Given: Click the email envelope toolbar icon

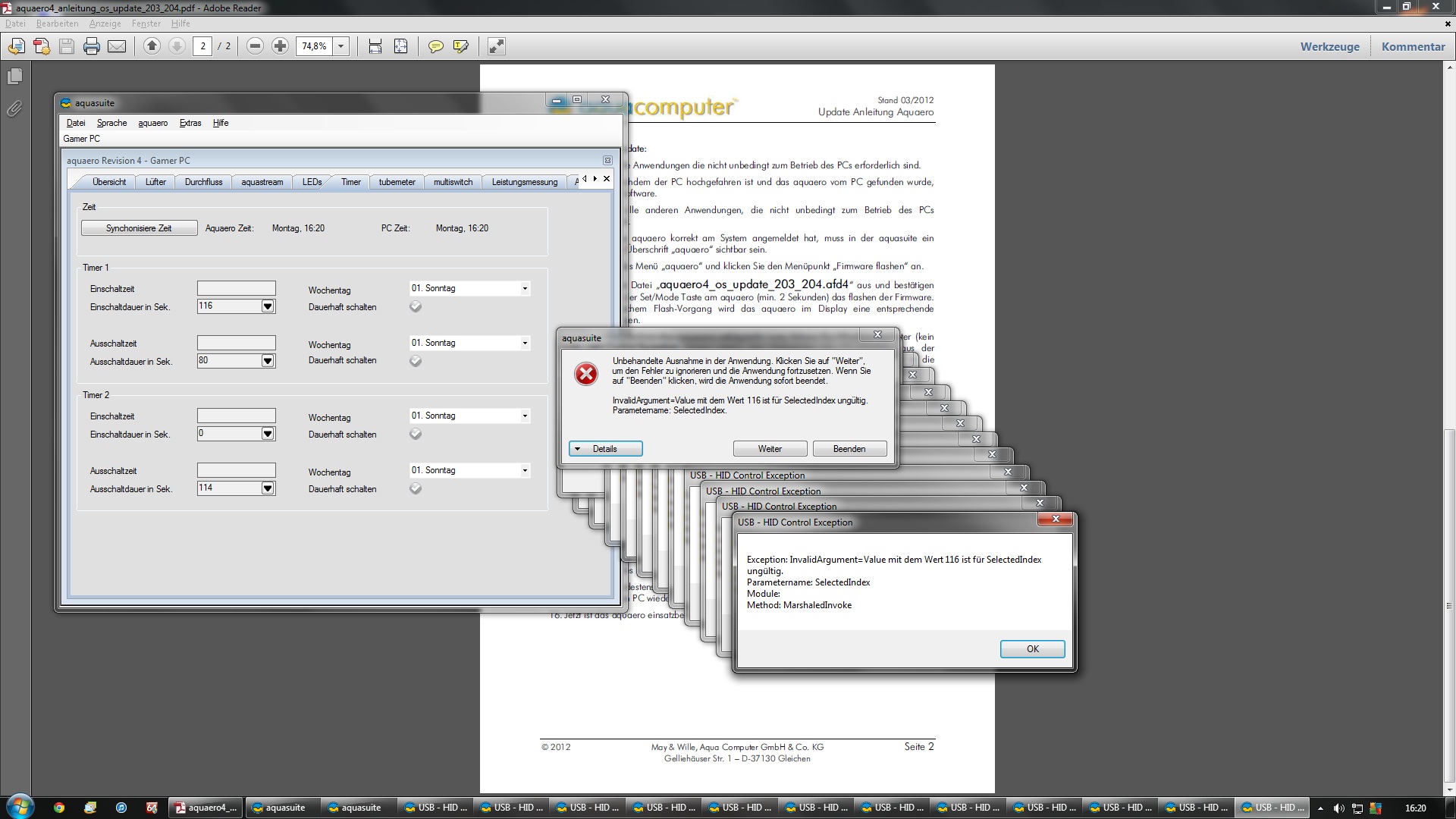Looking at the screenshot, I should click(x=117, y=46).
